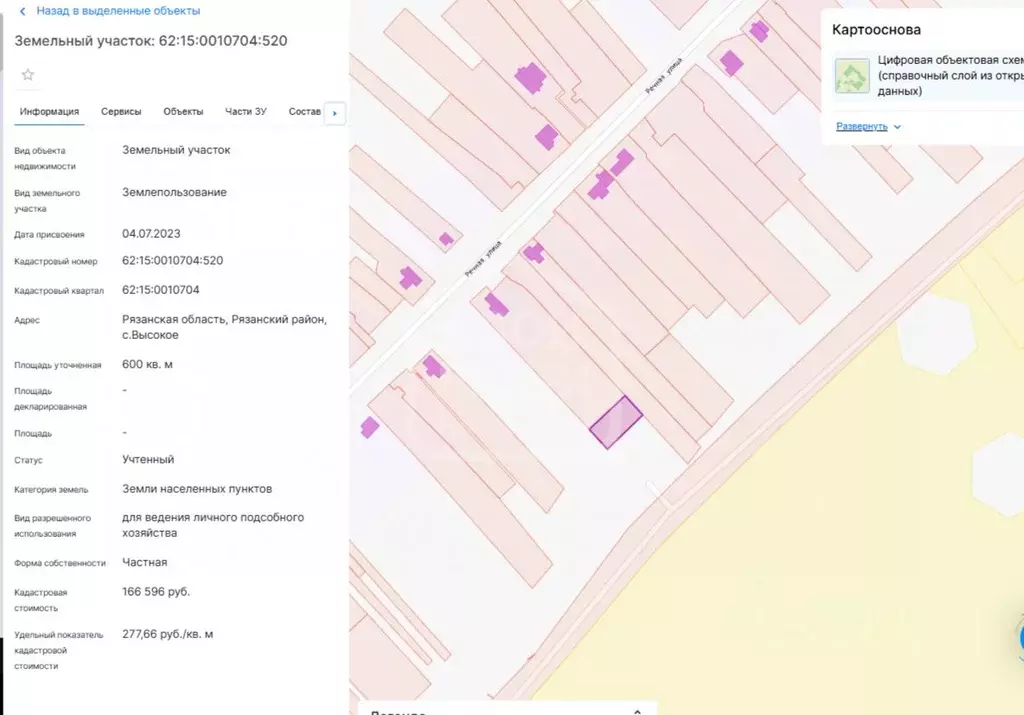Click the Картооснова panel heading
1024x715 pixels.
(876, 29)
